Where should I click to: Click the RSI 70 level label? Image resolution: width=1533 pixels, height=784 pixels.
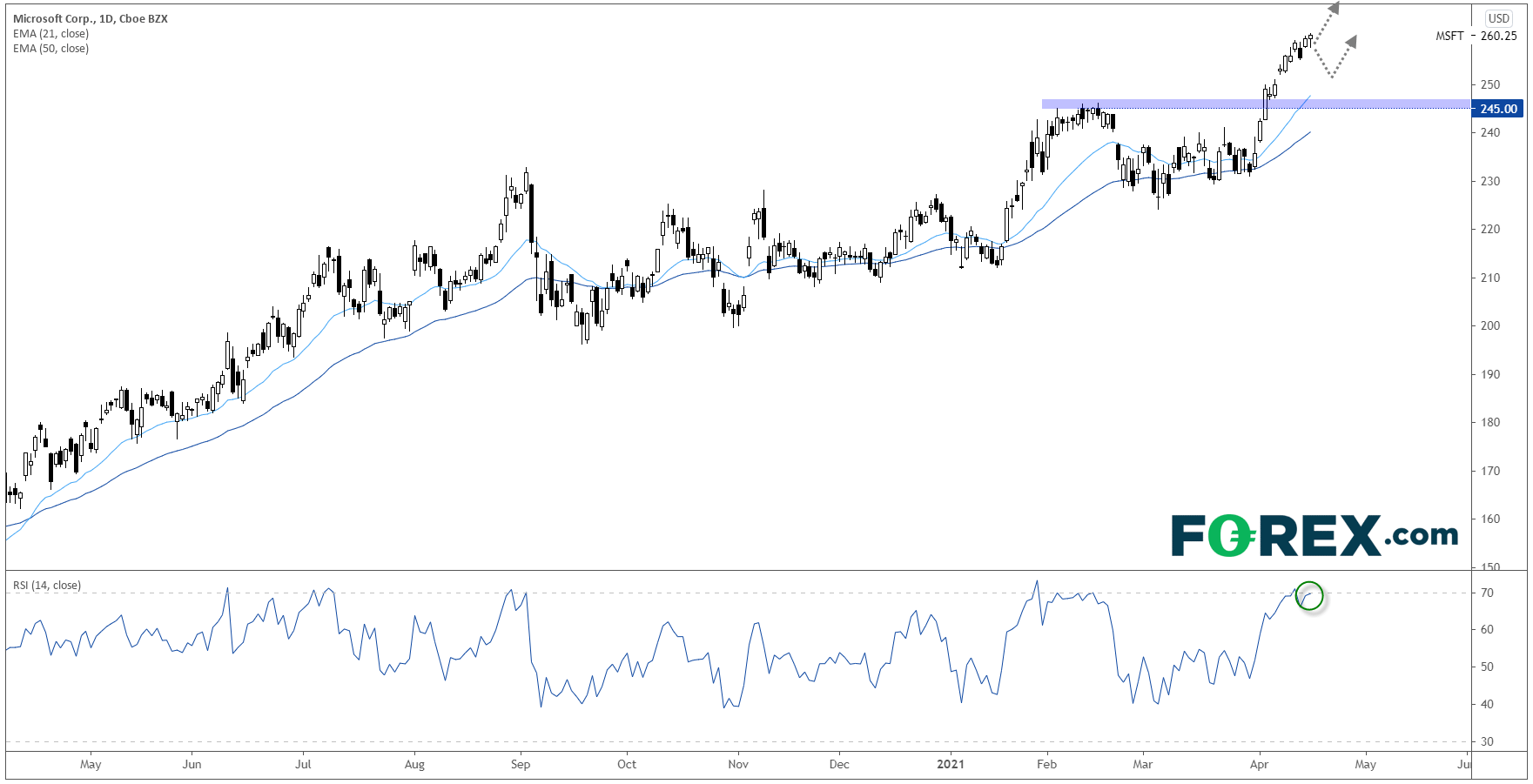coord(1487,593)
